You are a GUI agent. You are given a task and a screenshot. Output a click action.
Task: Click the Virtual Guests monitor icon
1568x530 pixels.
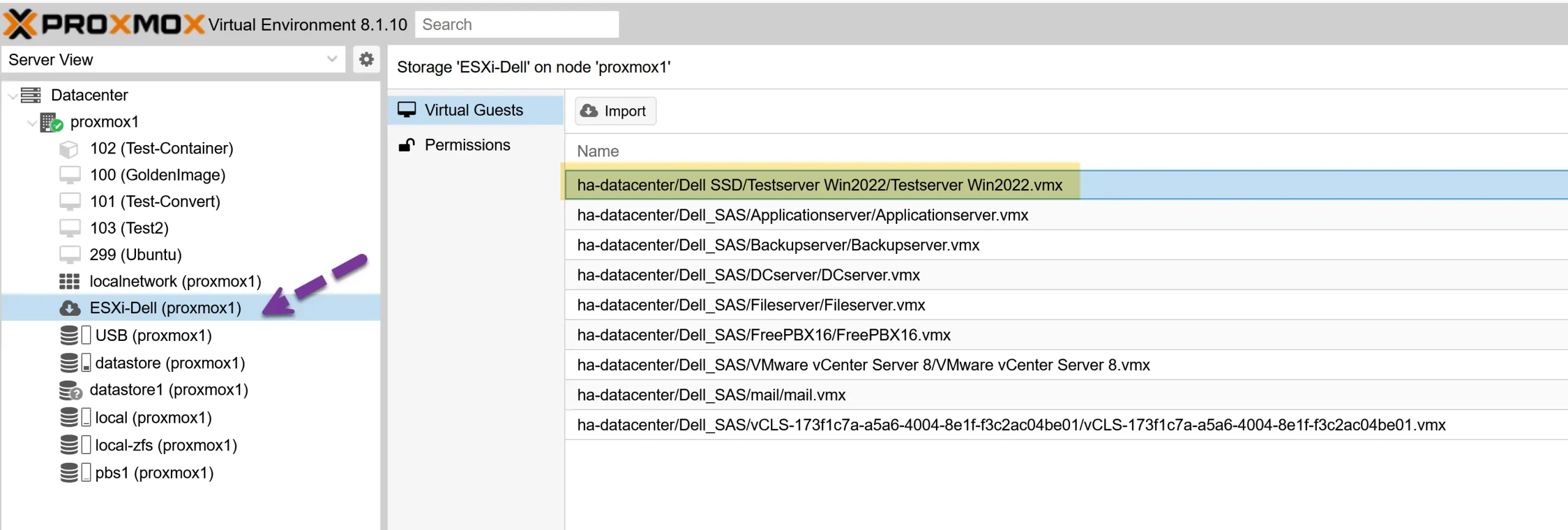(x=407, y=110)
